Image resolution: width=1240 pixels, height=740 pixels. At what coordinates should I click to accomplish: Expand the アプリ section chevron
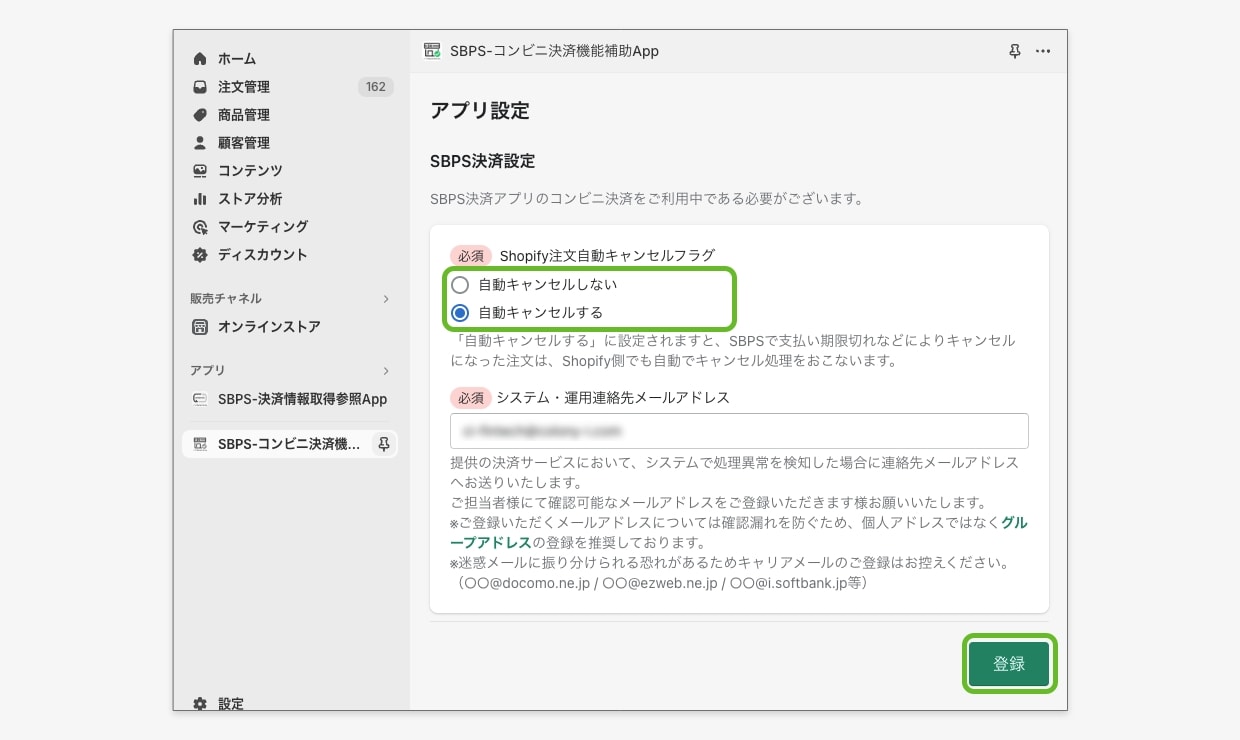[x=386, y=371]
